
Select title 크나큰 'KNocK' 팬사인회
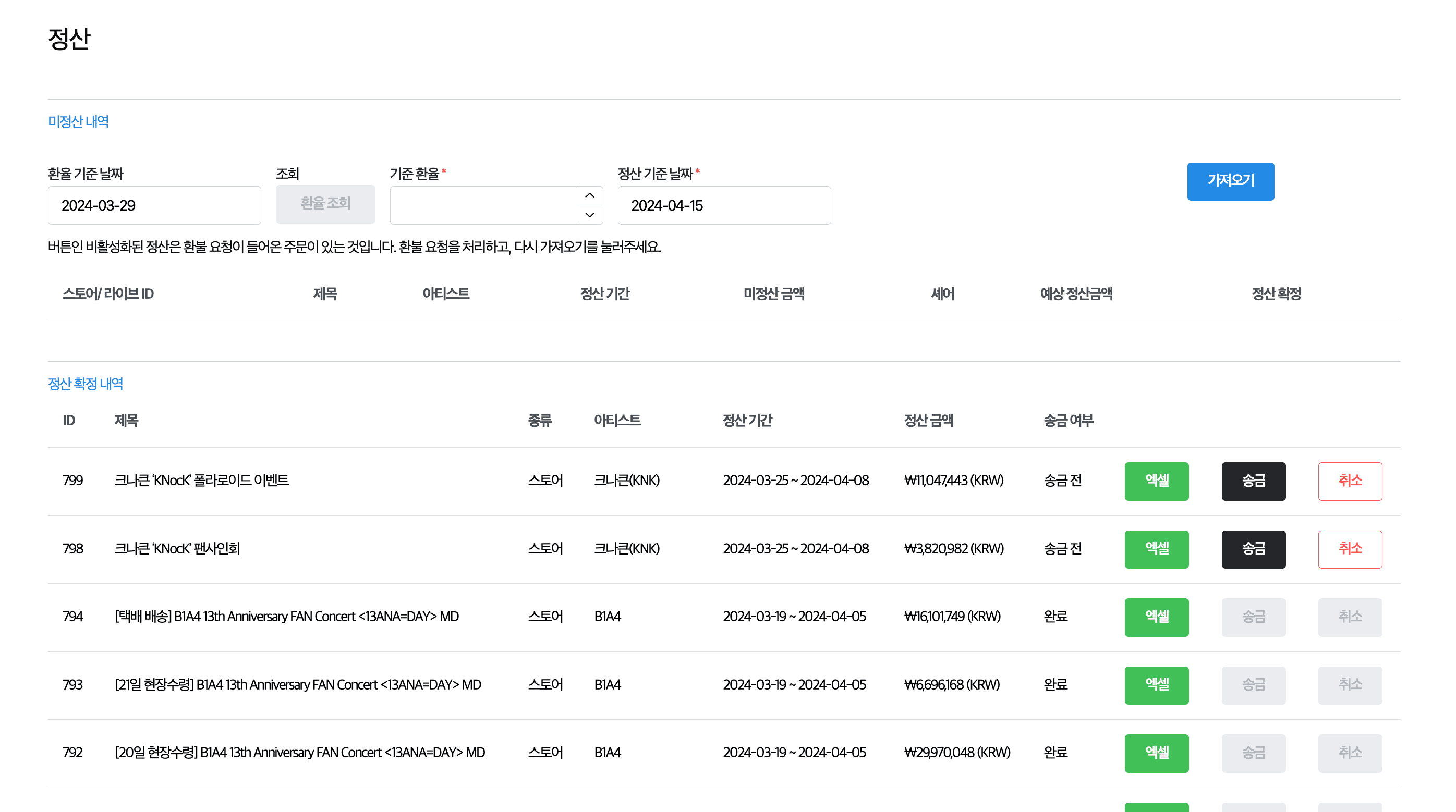coord(177,549)
